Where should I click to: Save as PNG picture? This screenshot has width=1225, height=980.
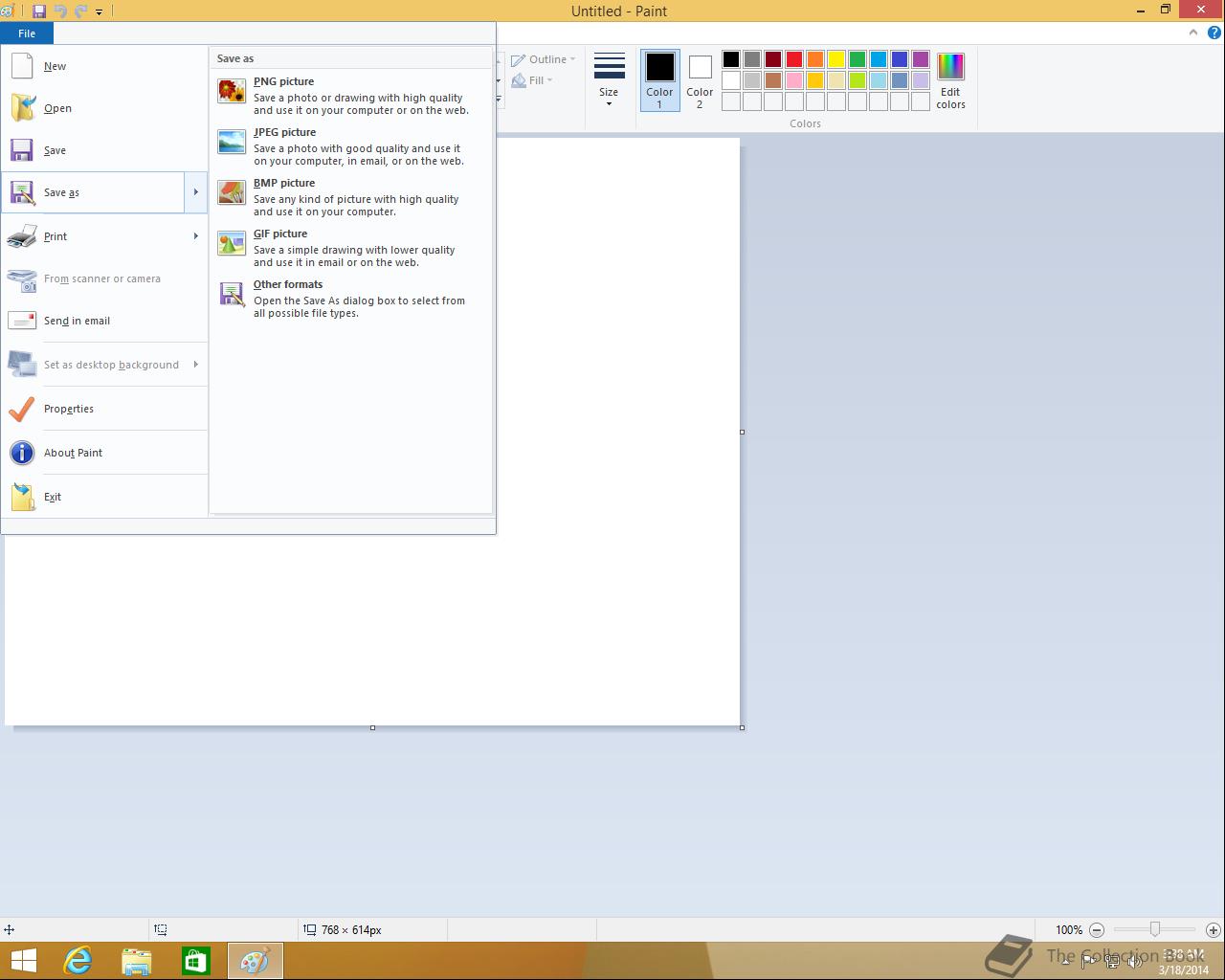(x=350, y=96)
